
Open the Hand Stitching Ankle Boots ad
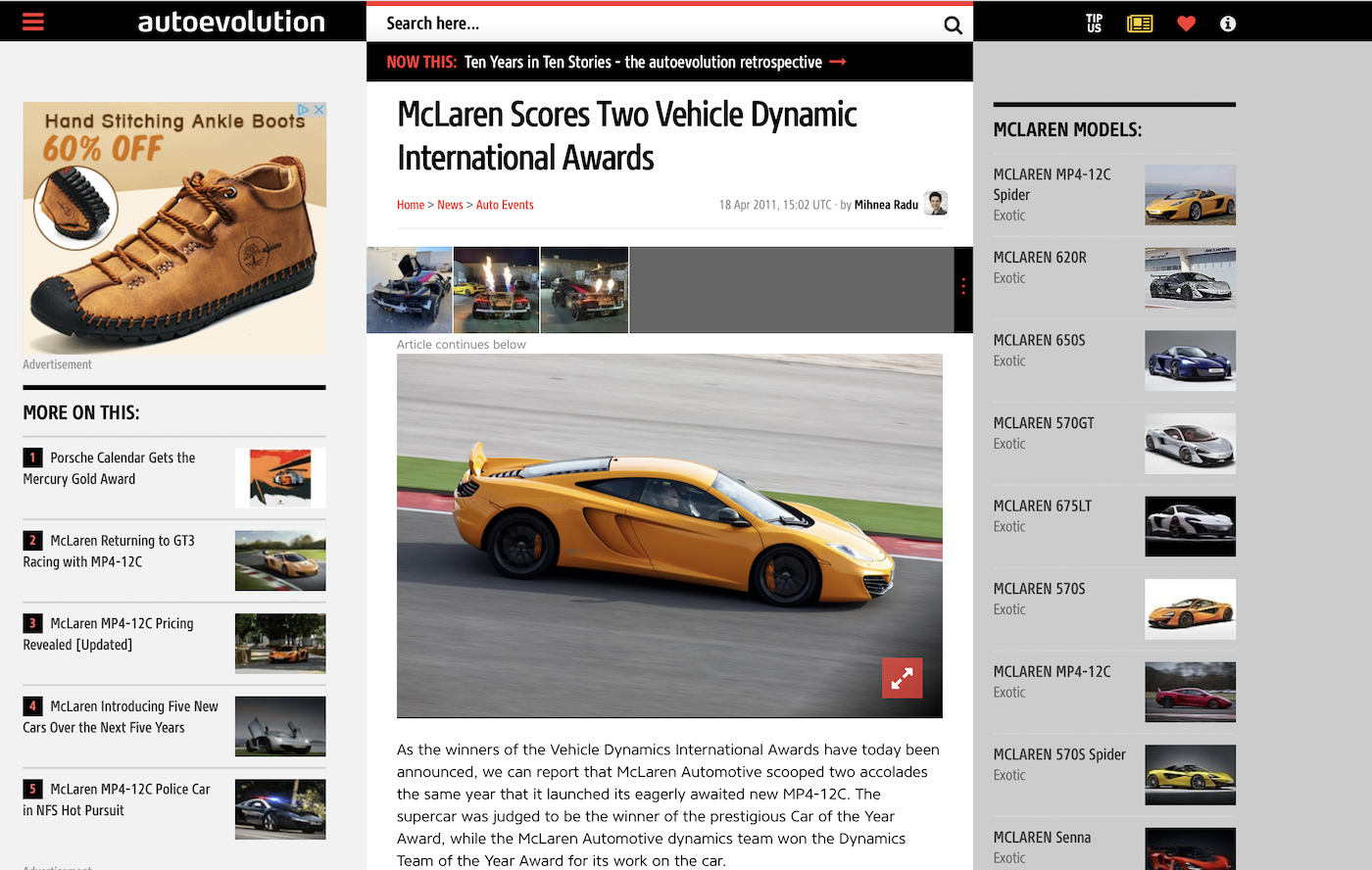coord(174,228)
